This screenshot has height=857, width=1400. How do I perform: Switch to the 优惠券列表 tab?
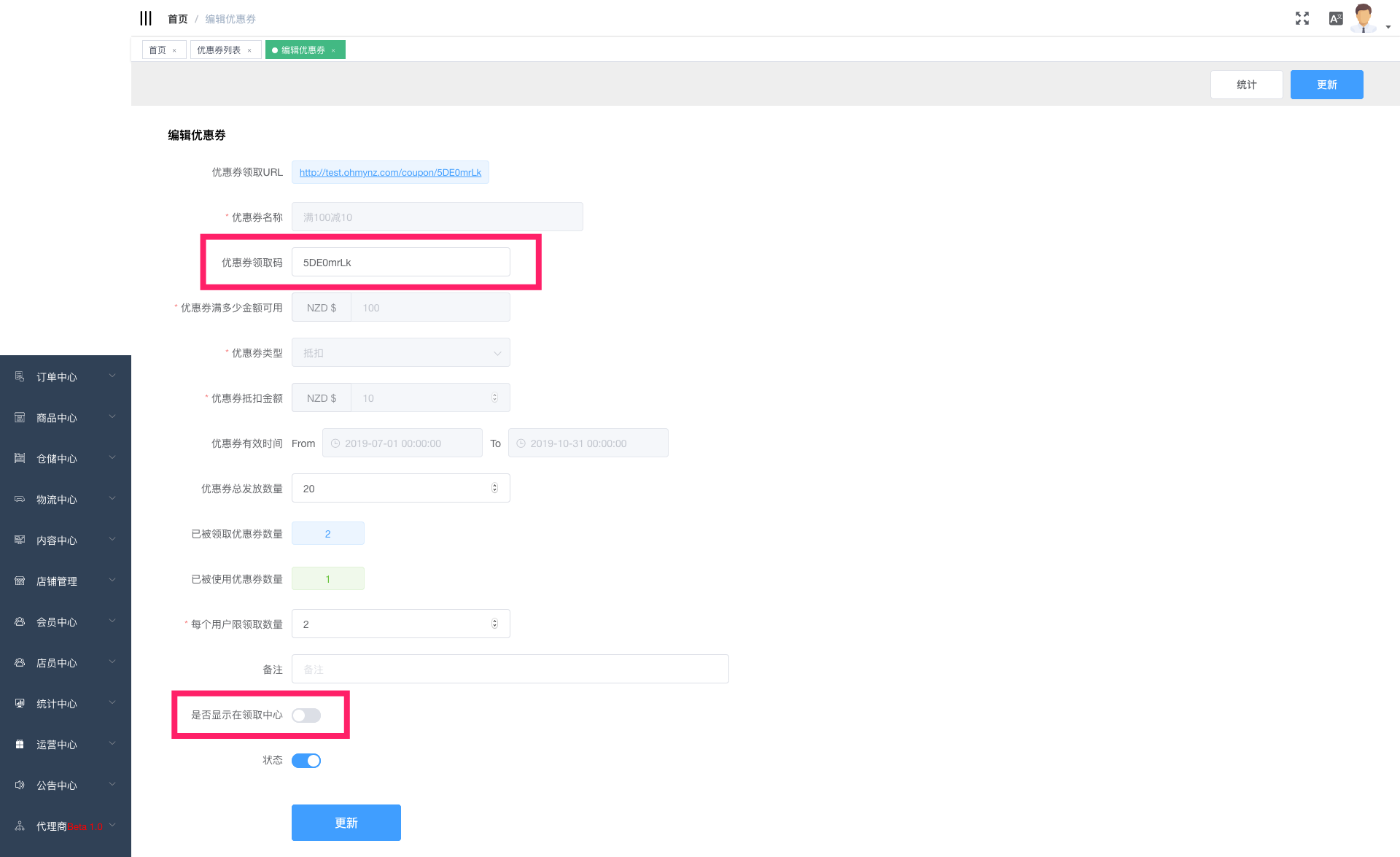tap(219, 50)
